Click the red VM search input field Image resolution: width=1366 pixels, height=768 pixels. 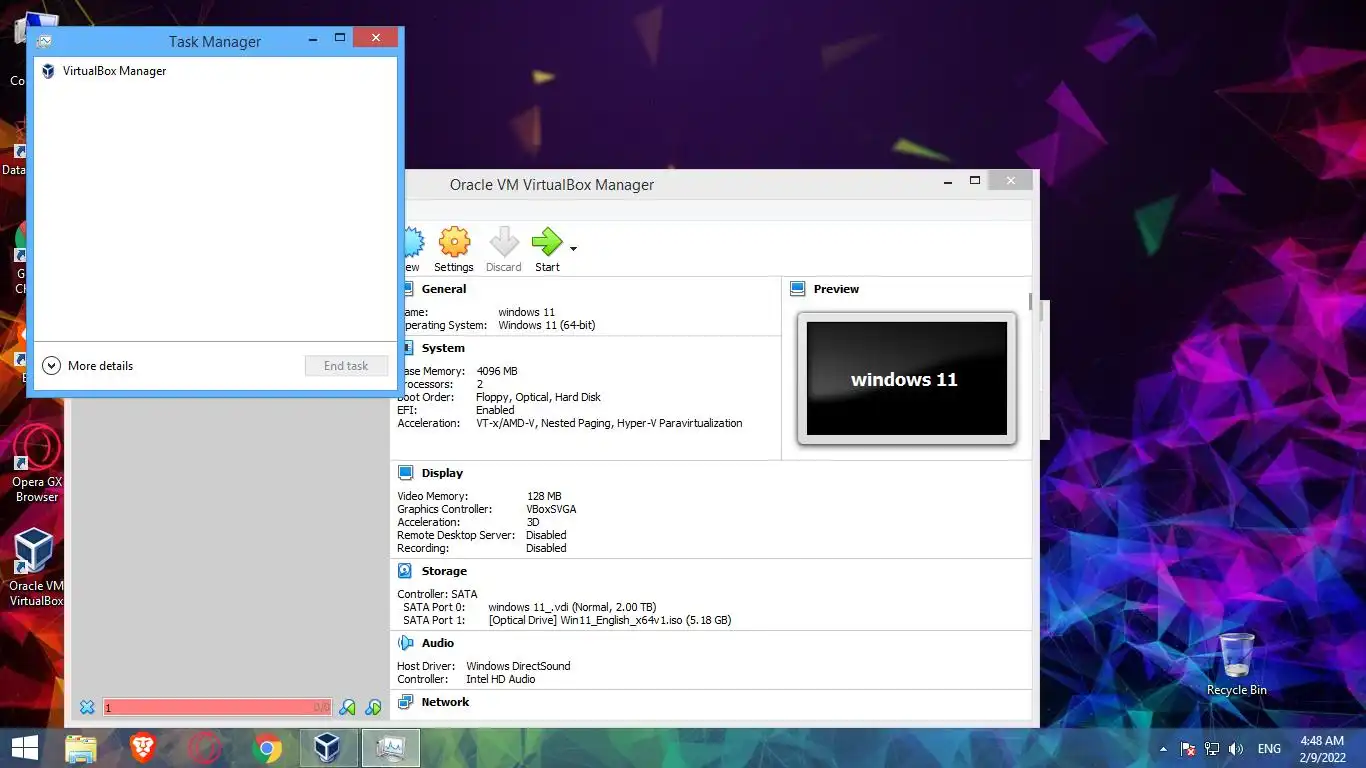[217, 707]
